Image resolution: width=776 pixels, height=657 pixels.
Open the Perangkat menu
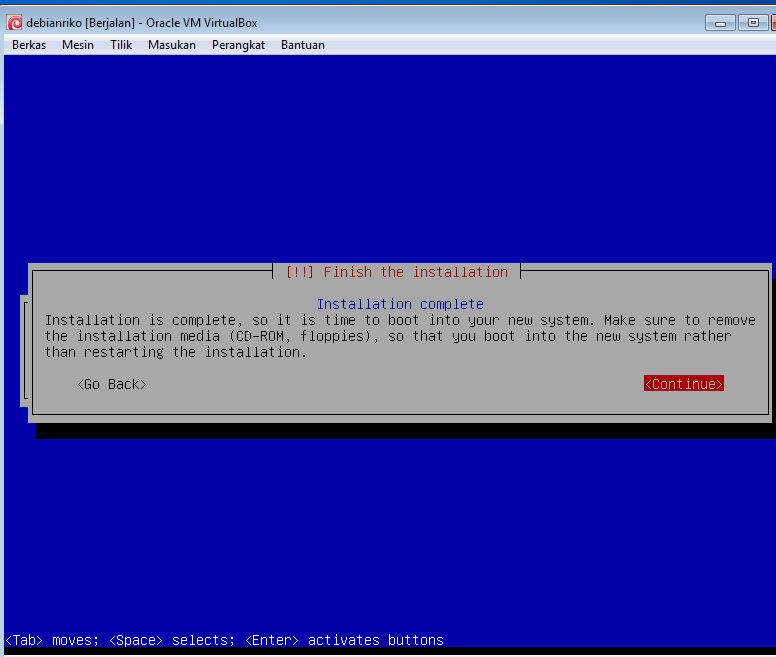(238, 45)
